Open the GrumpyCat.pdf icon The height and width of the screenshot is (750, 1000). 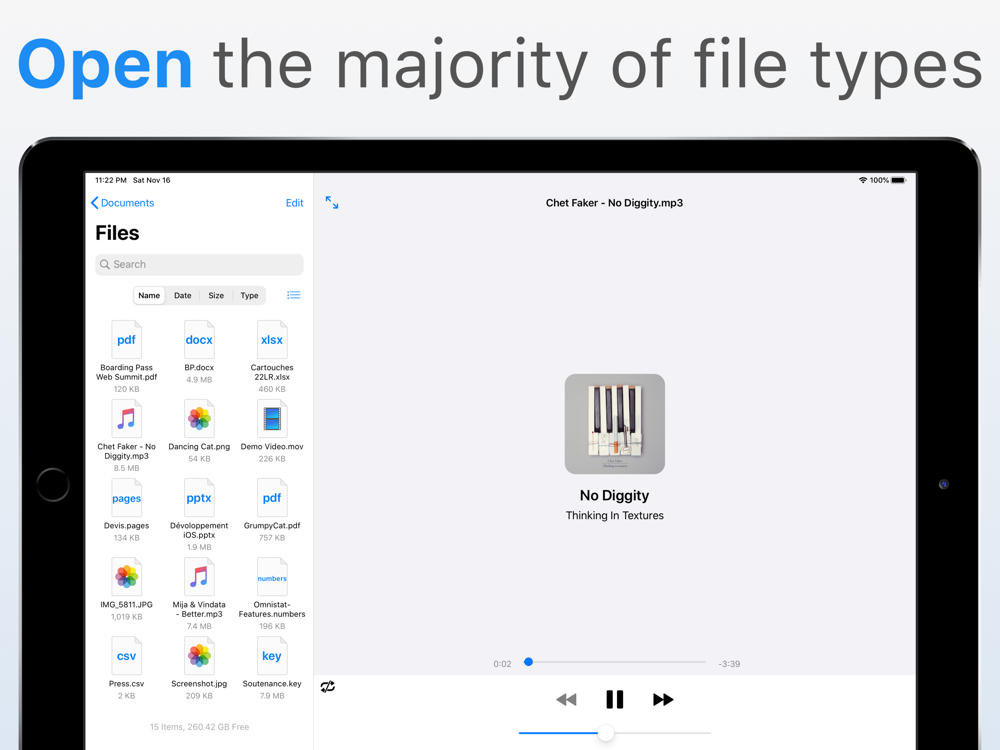272,498
